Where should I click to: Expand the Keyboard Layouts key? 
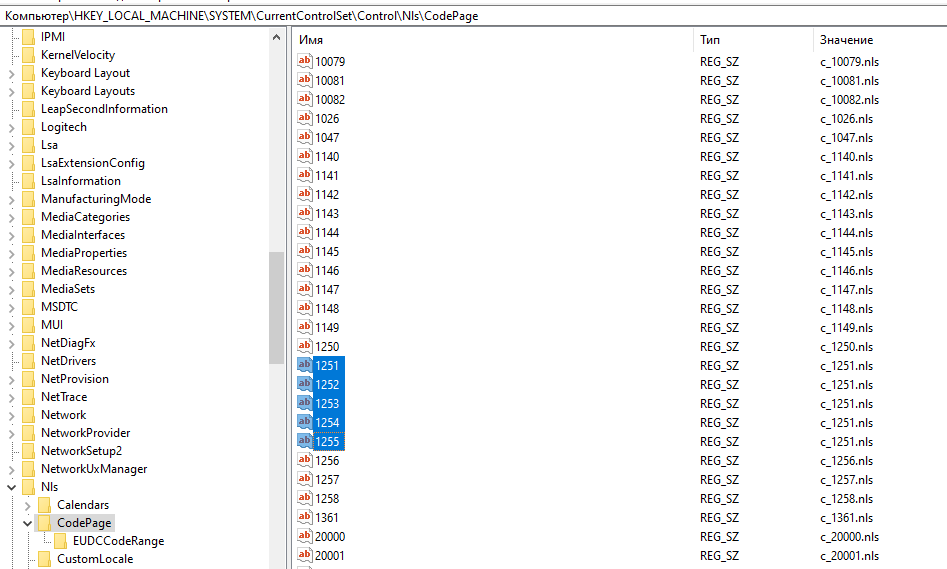point(11,92)
